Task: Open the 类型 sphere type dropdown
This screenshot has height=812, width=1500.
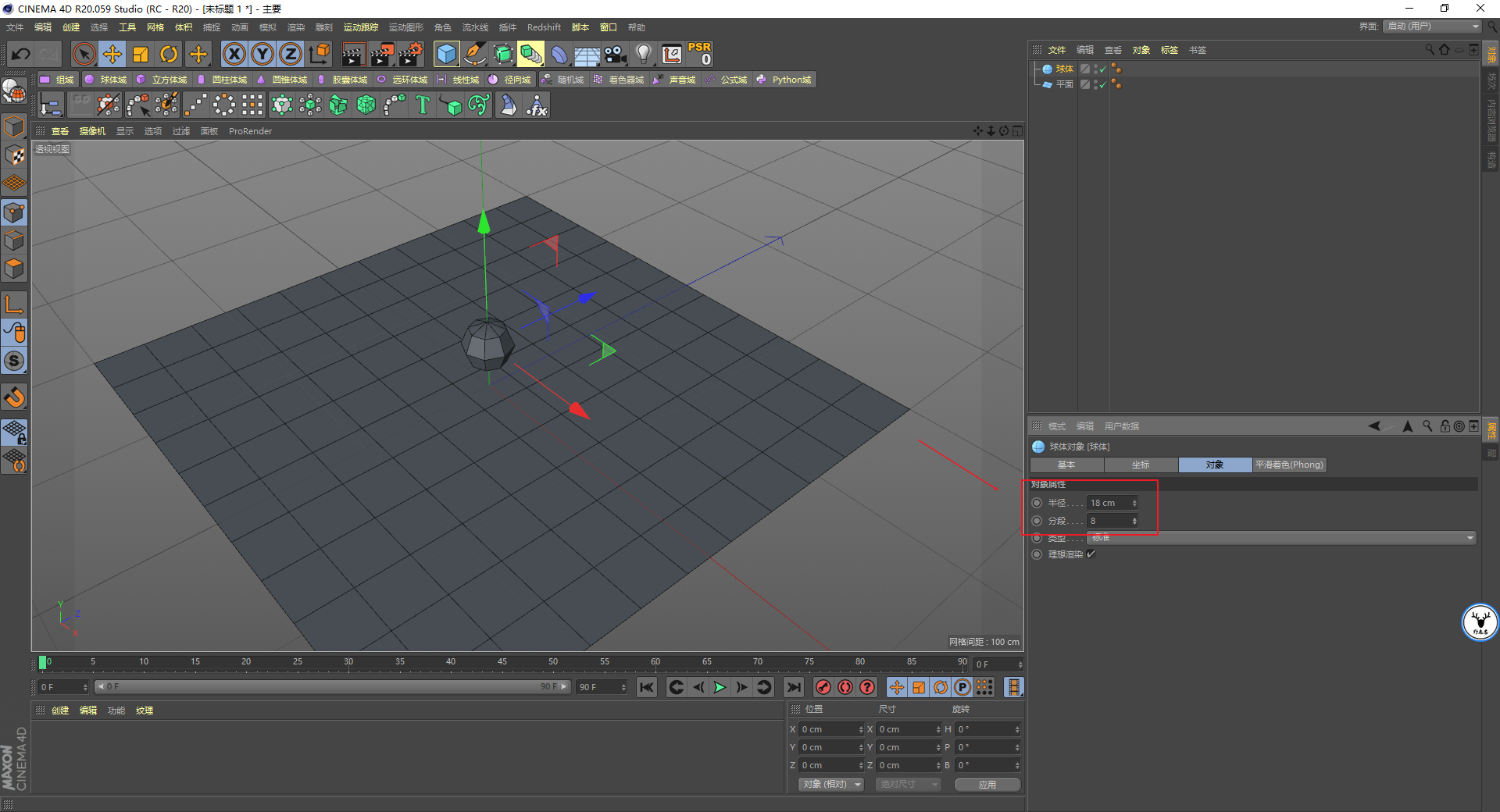Action: [1281, 538]
